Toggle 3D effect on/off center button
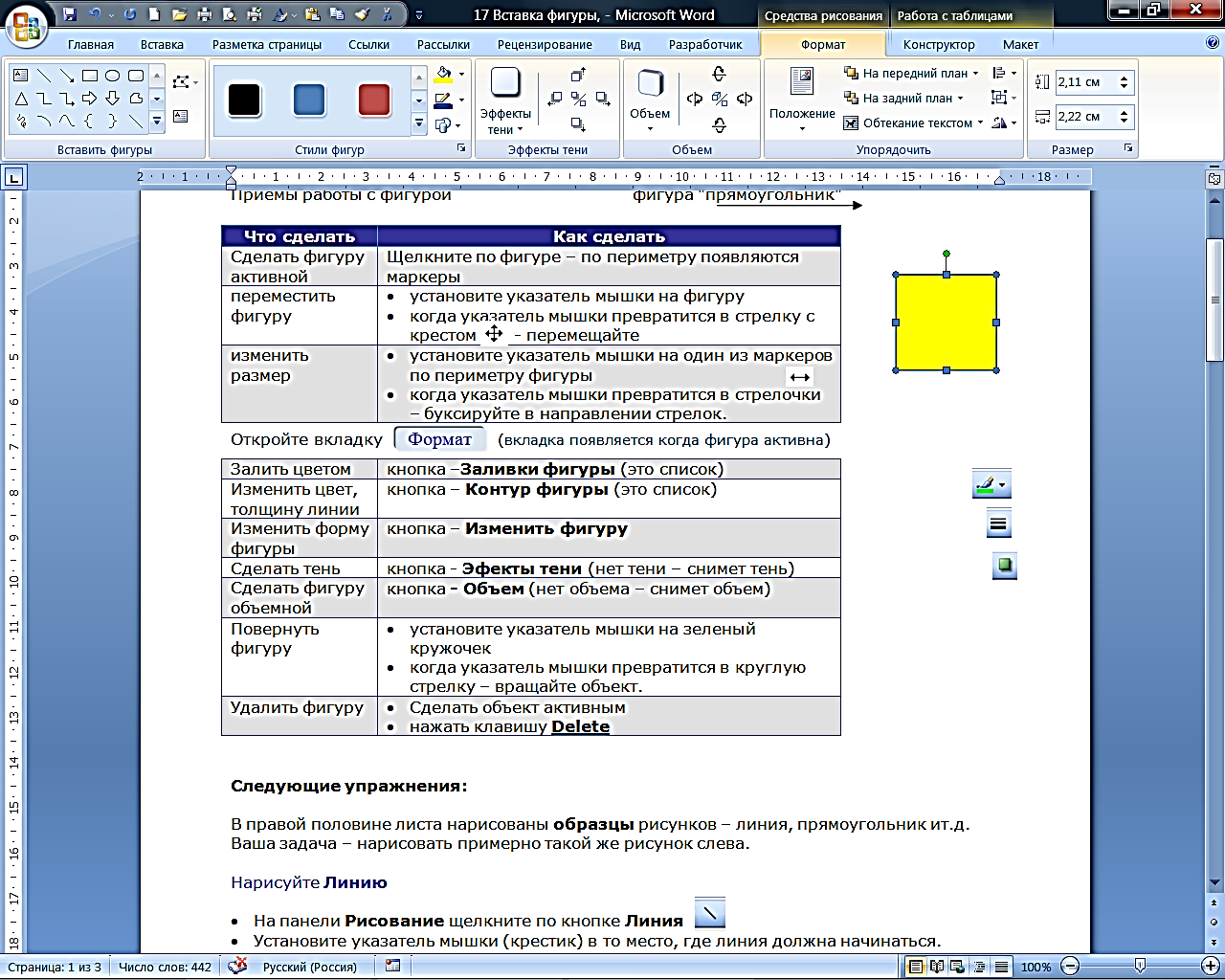Viewport: 1225px width, 980px height. pyautogui.click(x=720, y=99)
